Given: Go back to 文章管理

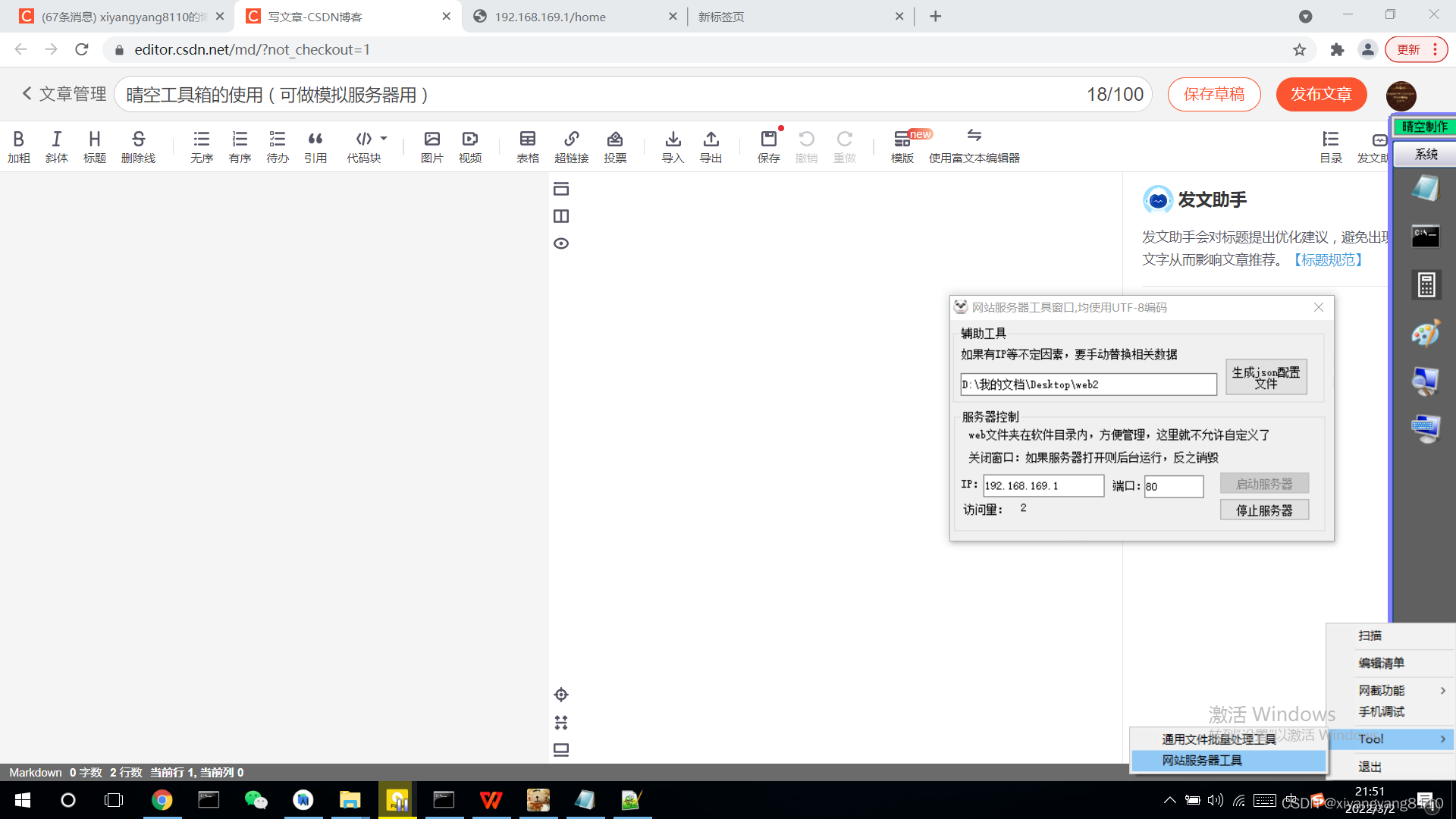Looking at the screenshot, I should pyautogui.click(x=64, y=94).
